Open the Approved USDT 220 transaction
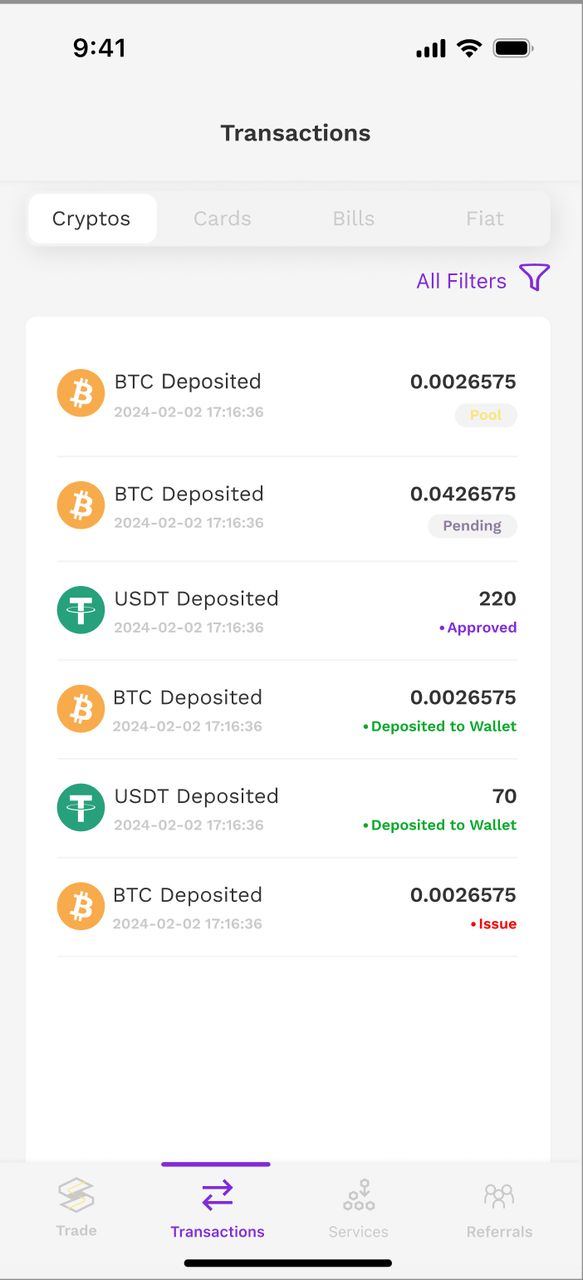 287,611
